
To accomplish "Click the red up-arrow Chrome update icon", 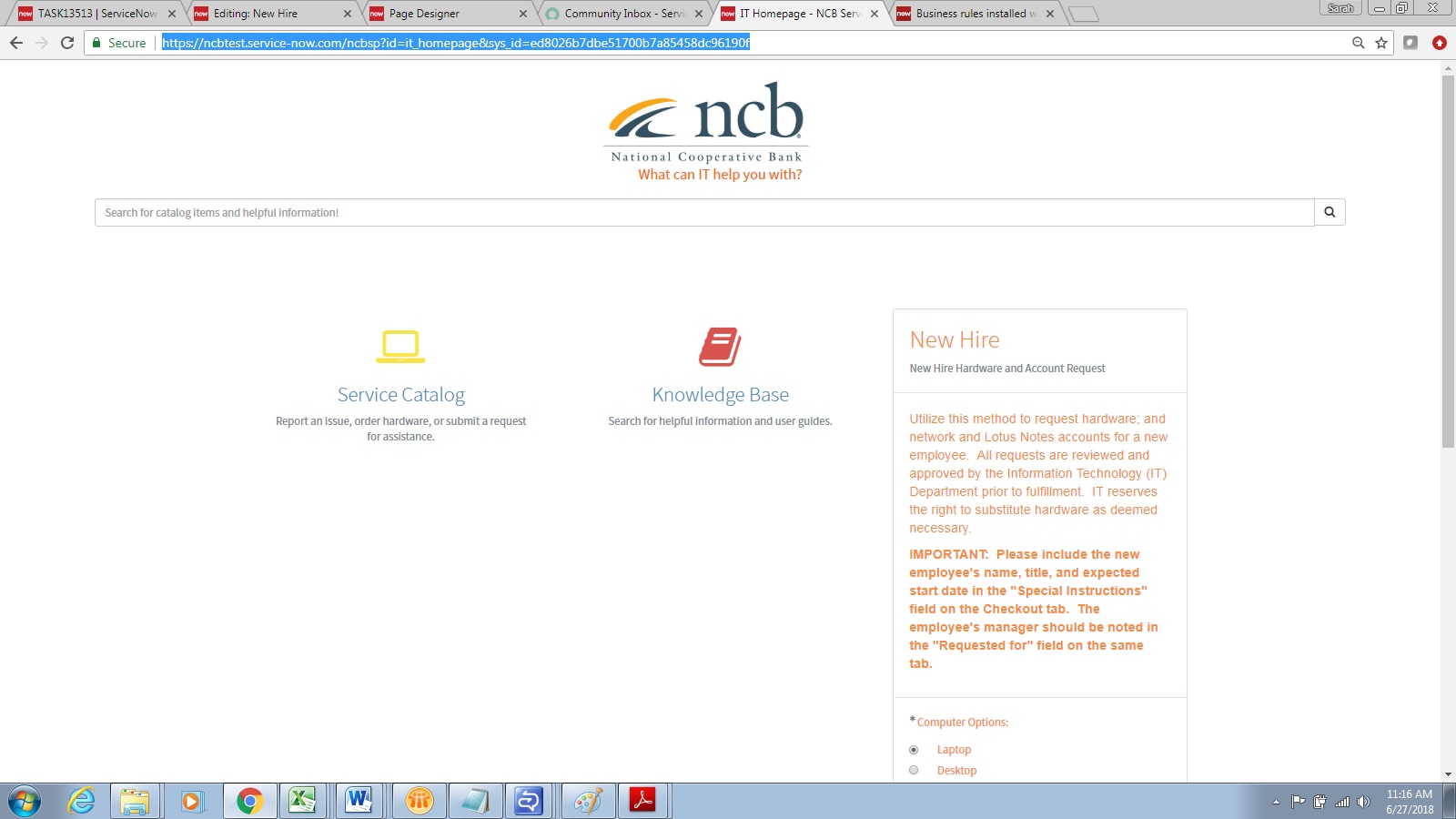I will click(1440, 43).
